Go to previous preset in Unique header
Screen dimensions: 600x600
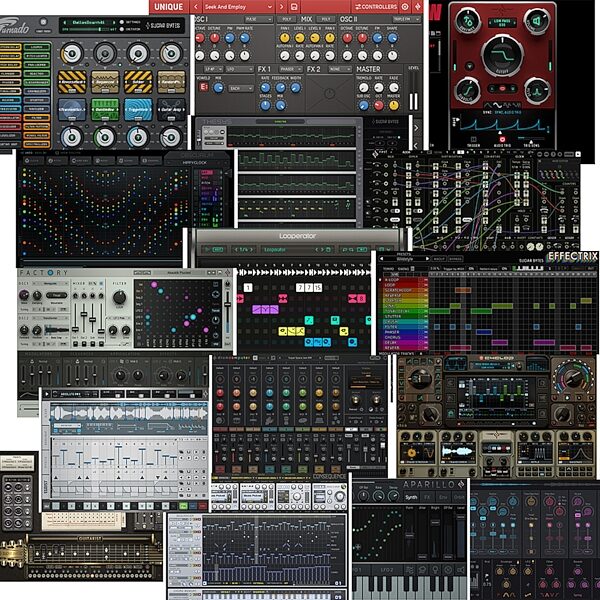196,7
